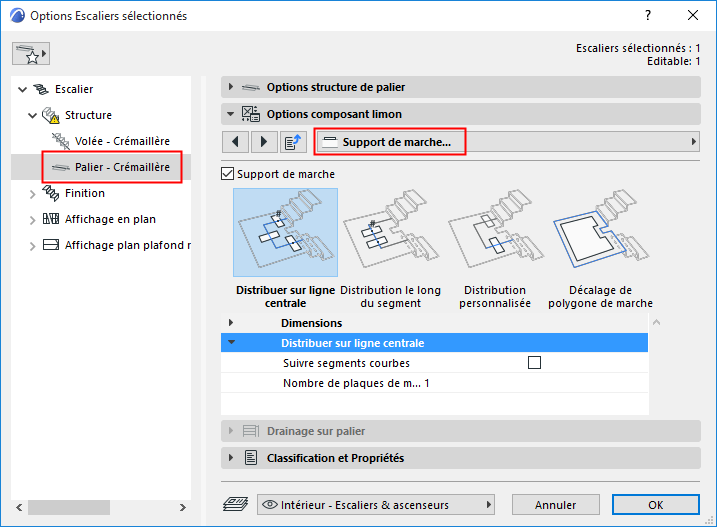The image size is (717, 527).
Task: Confirm with the OK button
Action: coord(655,504)
